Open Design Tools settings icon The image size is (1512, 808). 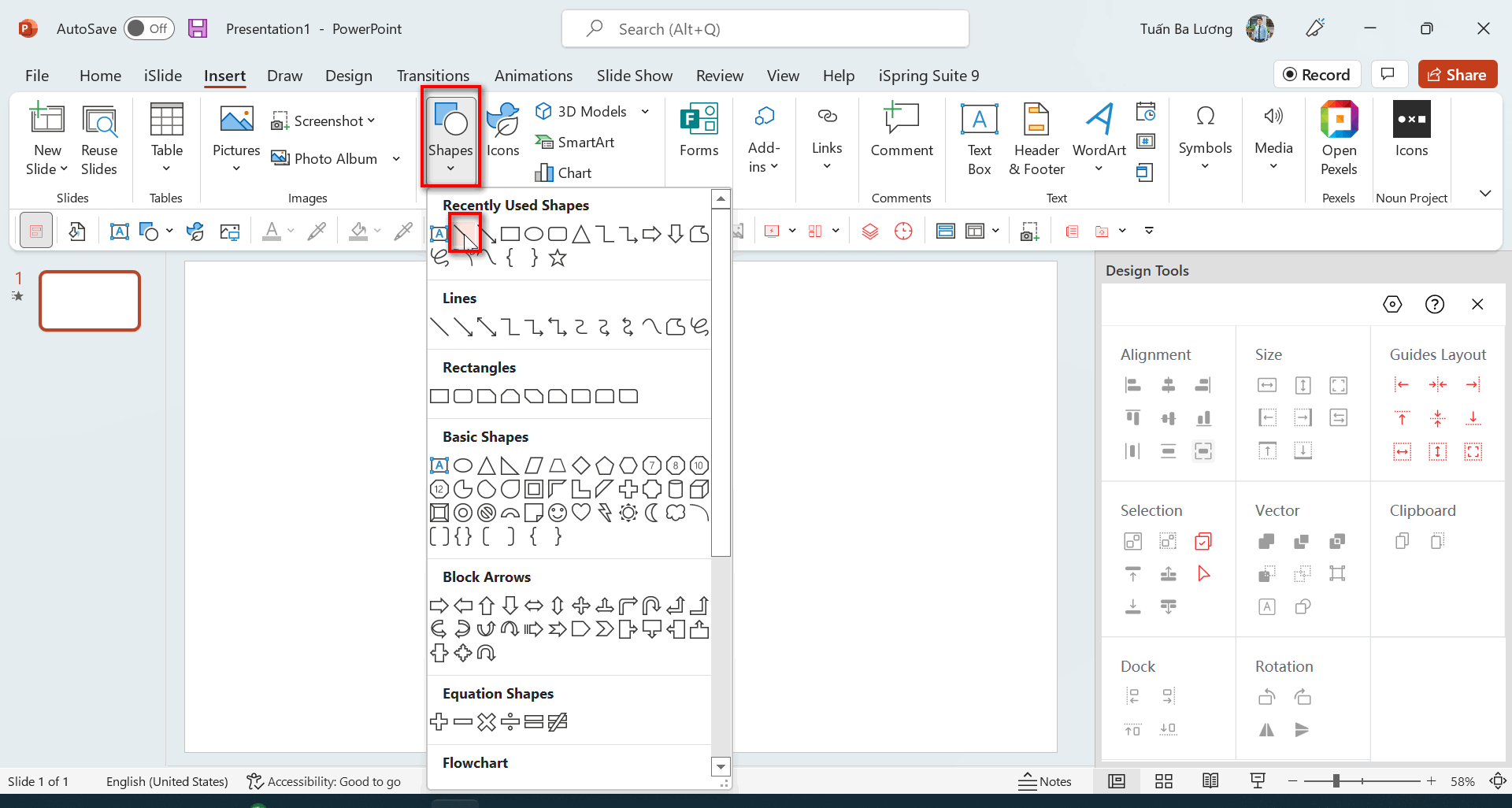point(1392,304)
